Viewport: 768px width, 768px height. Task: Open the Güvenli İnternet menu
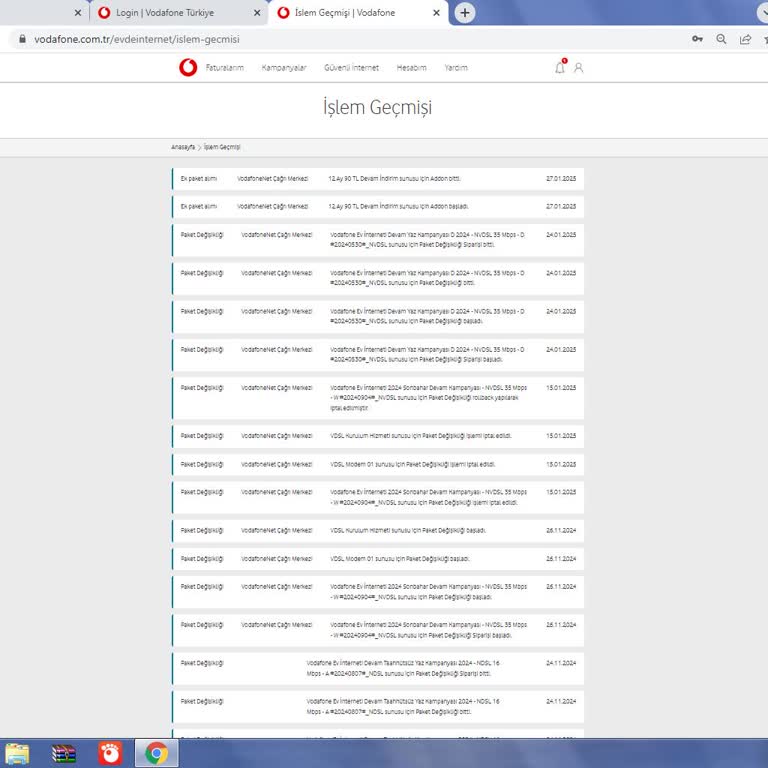point(351,68)
